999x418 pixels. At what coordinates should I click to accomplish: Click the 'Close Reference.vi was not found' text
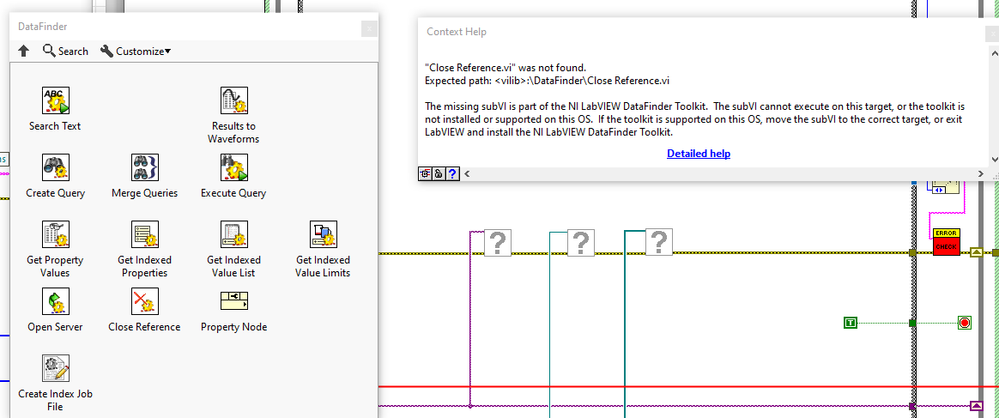coord(505,68)
